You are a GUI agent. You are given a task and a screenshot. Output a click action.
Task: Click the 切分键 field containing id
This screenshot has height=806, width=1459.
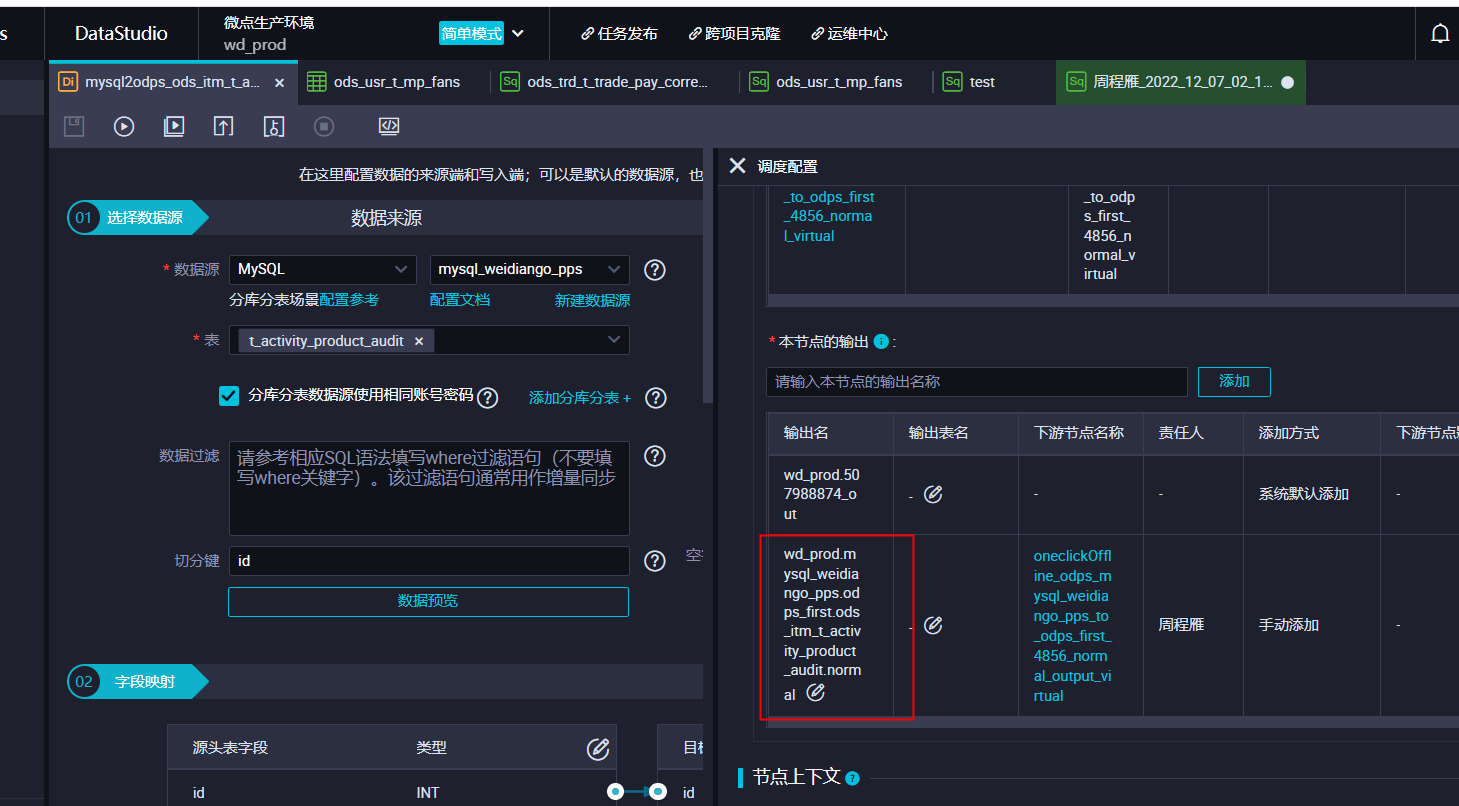(429, 561)
